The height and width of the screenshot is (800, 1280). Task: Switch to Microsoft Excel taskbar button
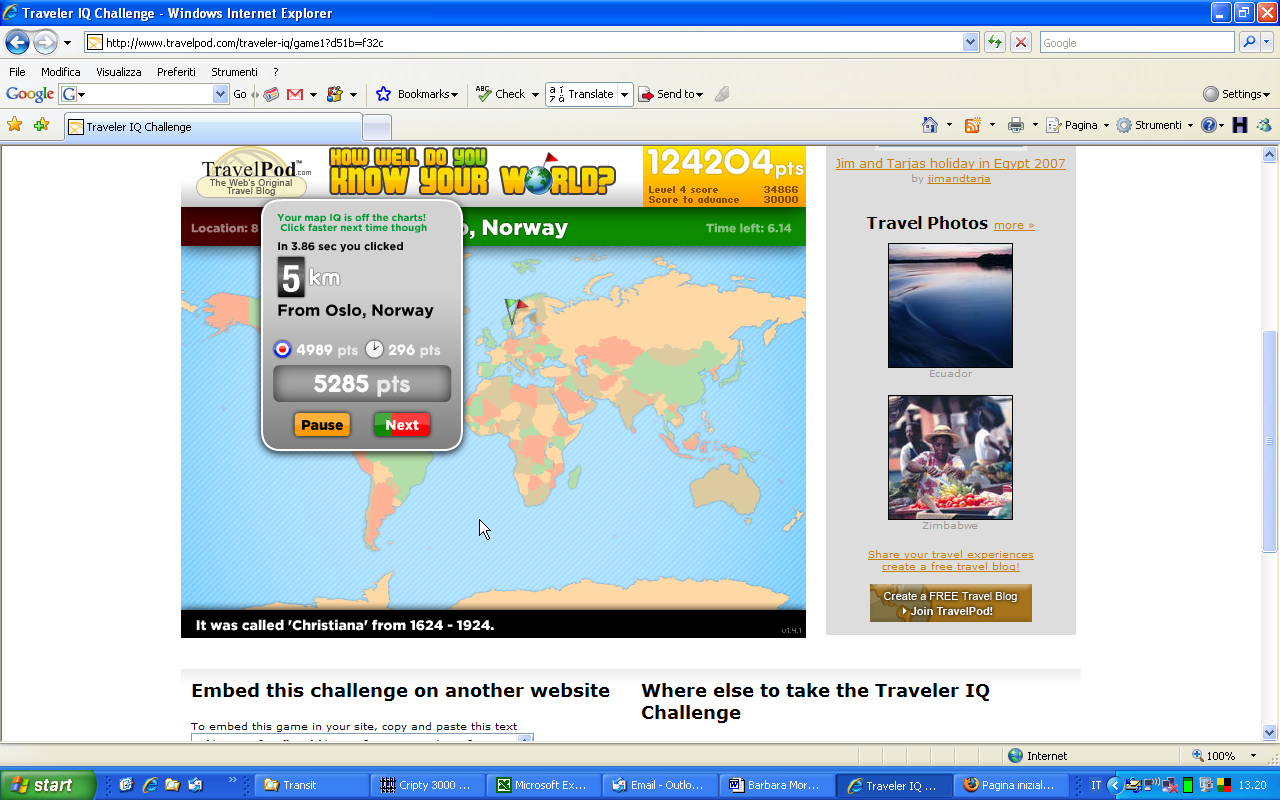coord(546,785)
